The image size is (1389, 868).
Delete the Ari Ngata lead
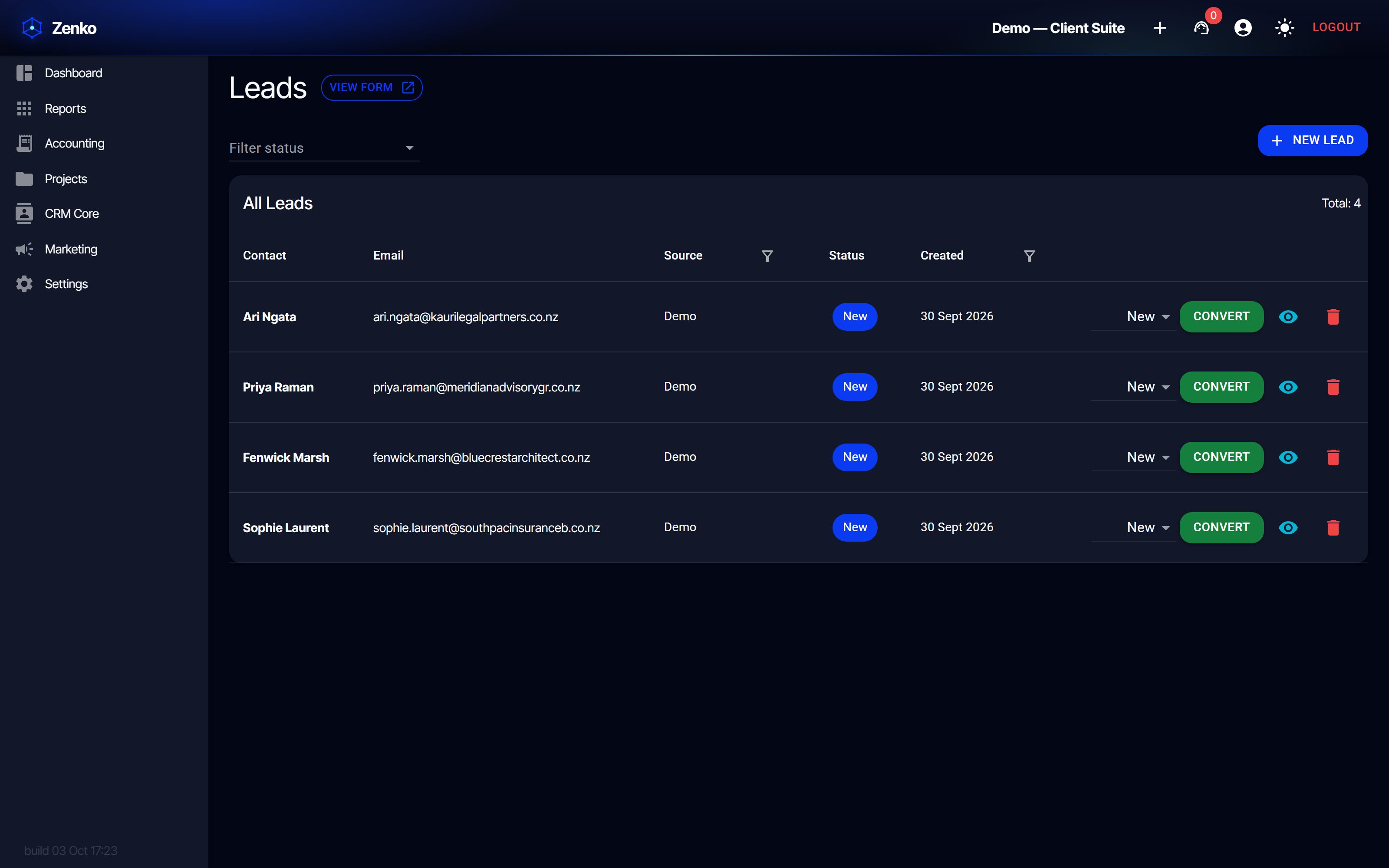click(1333, 317)
